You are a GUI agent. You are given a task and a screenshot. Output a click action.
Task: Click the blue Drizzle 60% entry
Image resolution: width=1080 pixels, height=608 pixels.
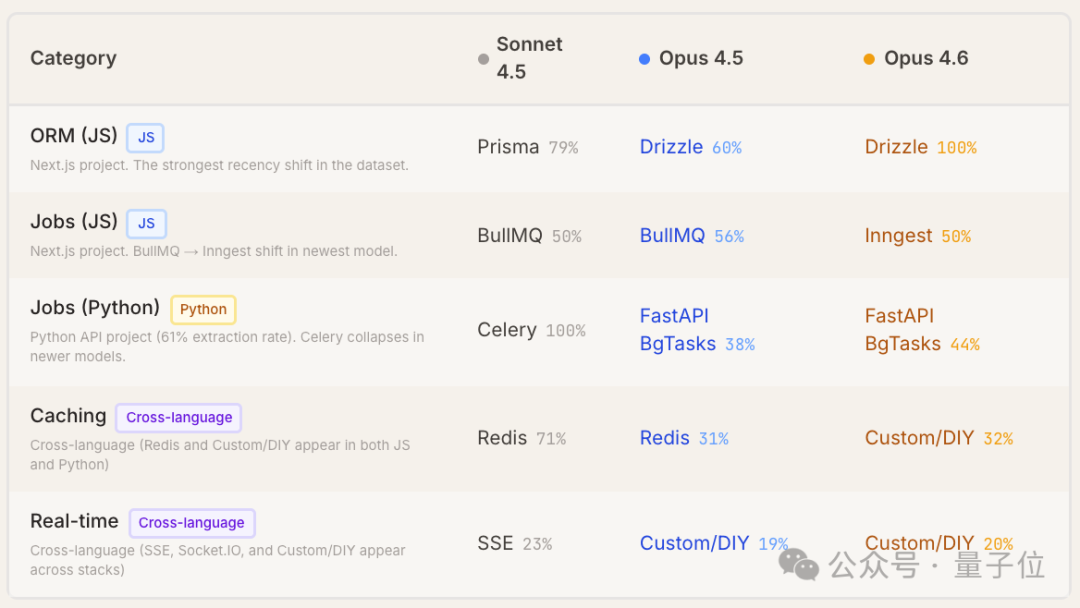pos(690,147)
